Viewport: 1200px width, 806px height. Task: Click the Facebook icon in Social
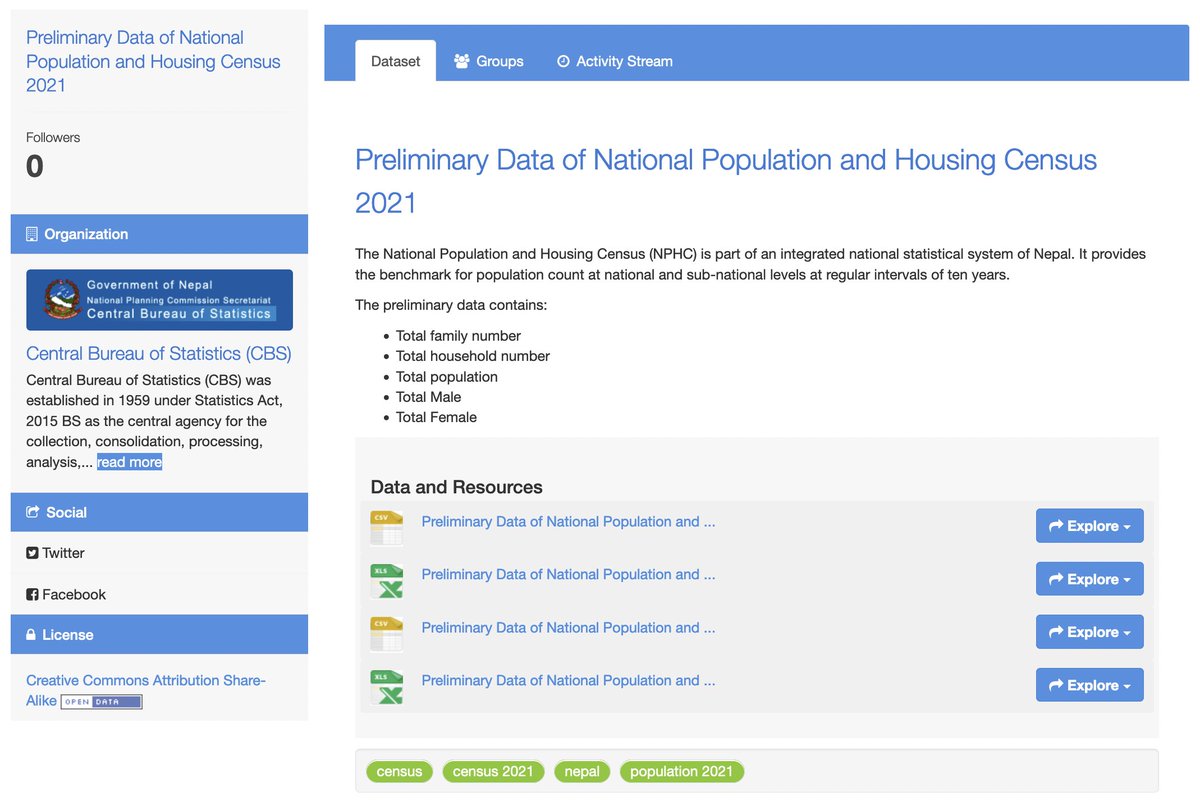coord(32,594)
